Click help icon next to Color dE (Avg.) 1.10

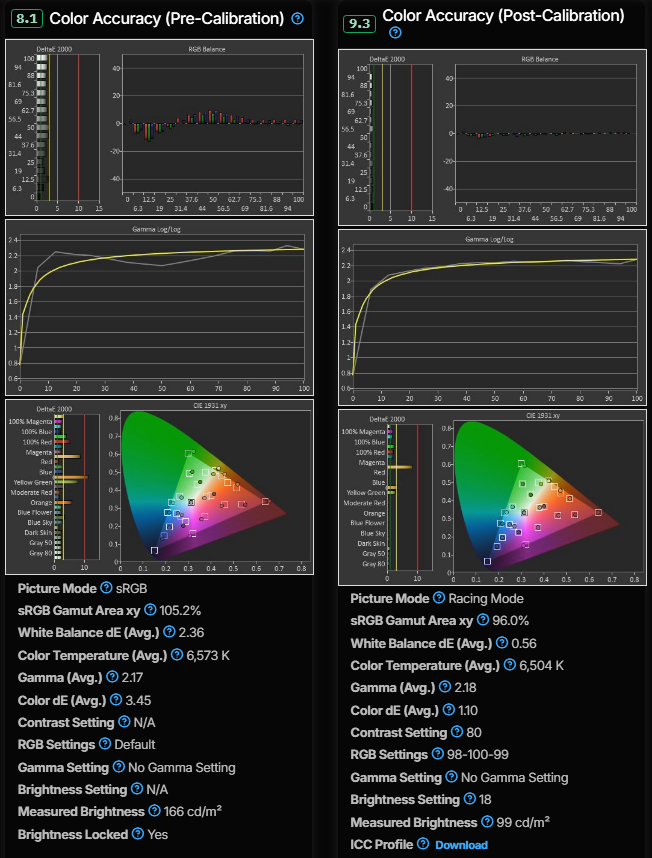tap(449, 710)
